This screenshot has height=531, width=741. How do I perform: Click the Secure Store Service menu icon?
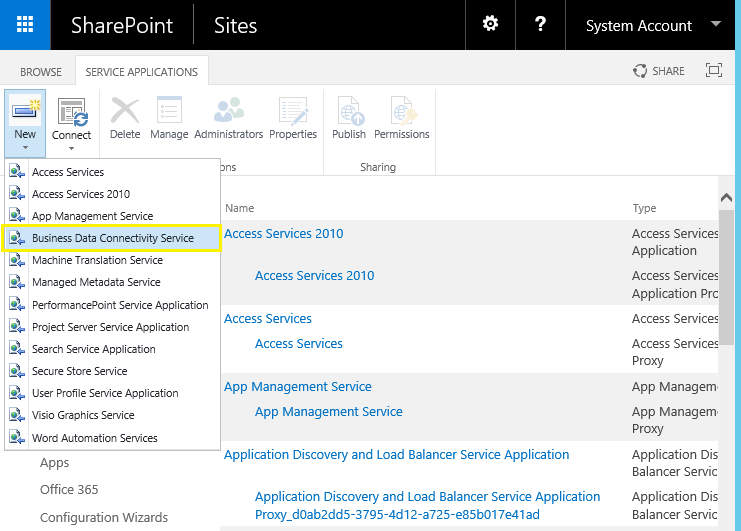click(17, 370)
